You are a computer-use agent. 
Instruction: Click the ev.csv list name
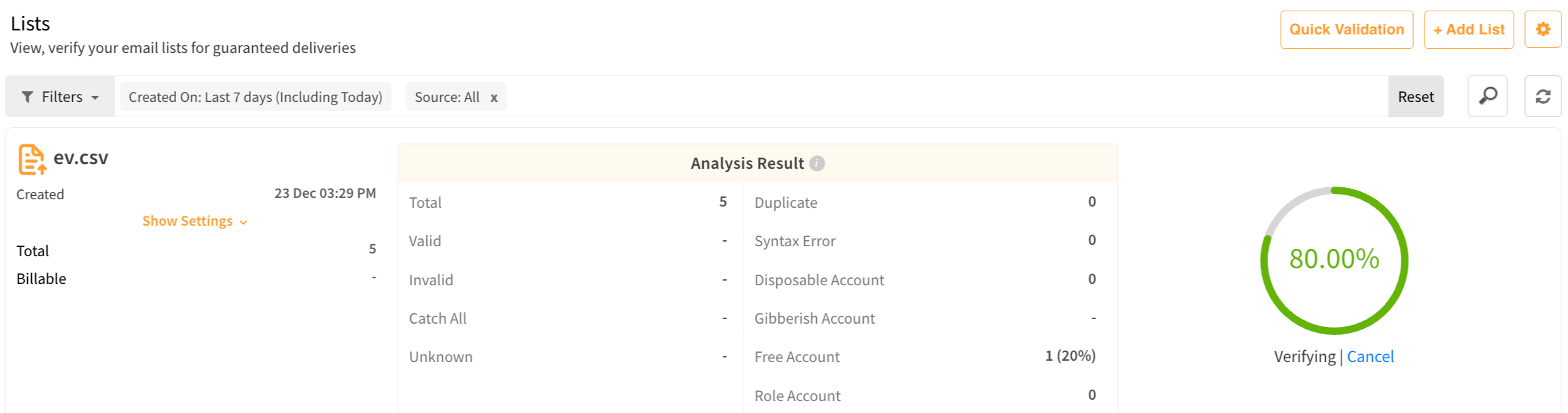click(x=81, y=158)
